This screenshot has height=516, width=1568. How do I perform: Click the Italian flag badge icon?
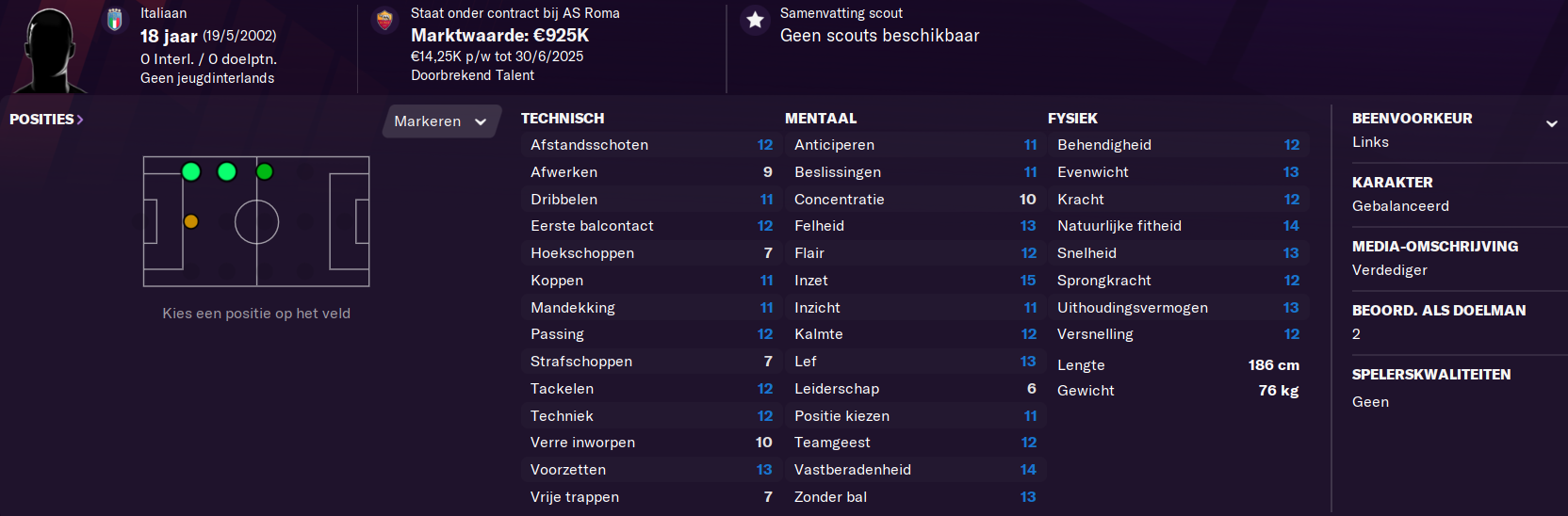(115, 20)
